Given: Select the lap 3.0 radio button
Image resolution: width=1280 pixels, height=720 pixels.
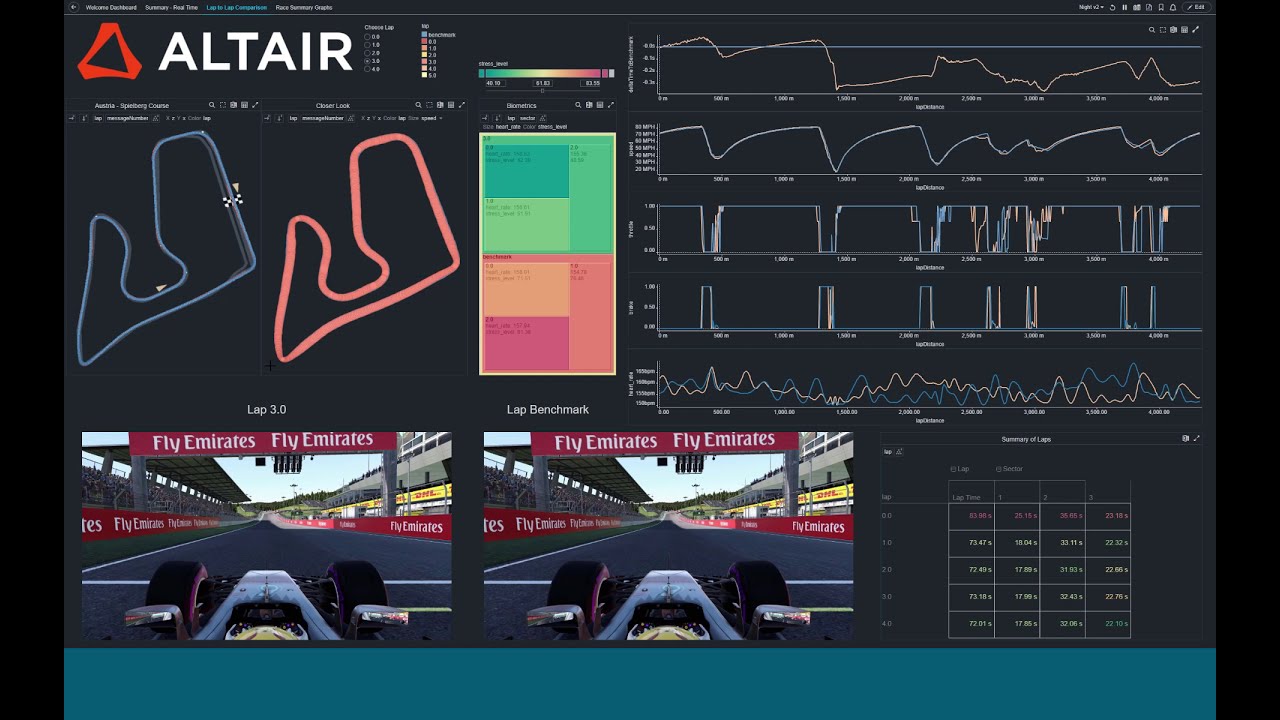Looking at the screenshot, I should point(368,61).
